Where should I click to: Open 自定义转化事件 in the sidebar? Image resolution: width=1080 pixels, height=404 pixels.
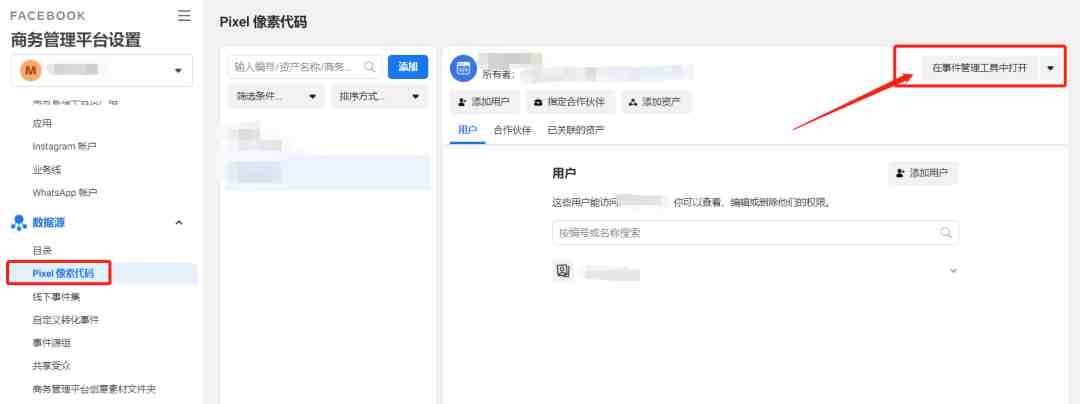point(65,319)
